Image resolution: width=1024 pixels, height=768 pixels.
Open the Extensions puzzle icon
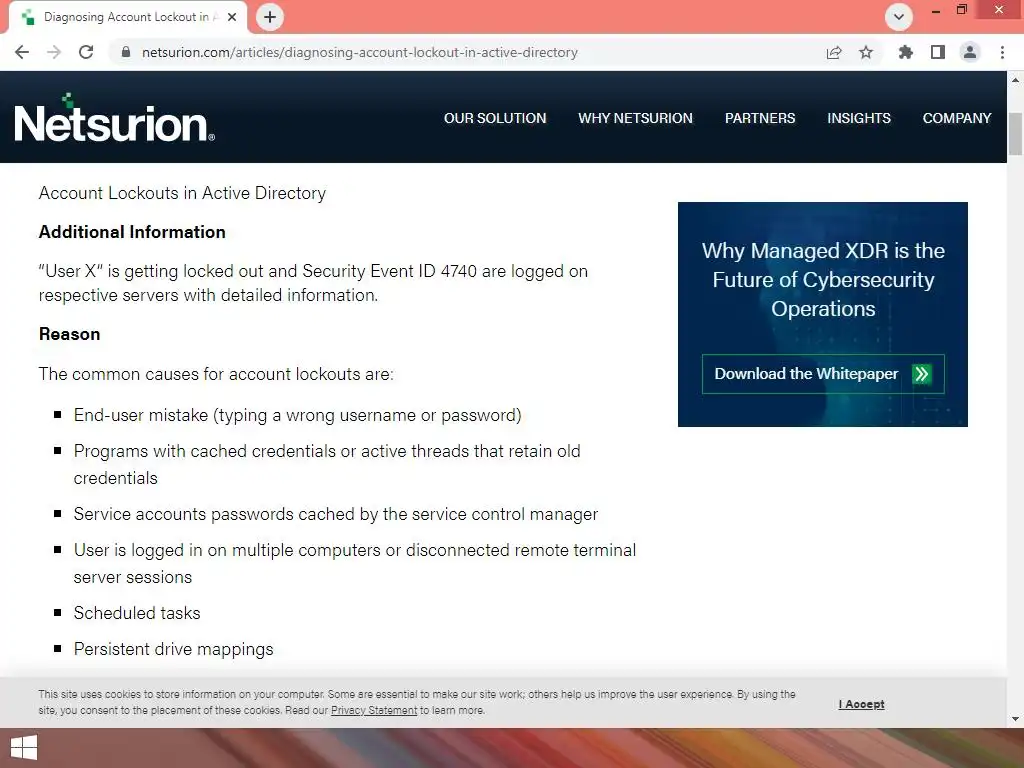click(905, 52)
